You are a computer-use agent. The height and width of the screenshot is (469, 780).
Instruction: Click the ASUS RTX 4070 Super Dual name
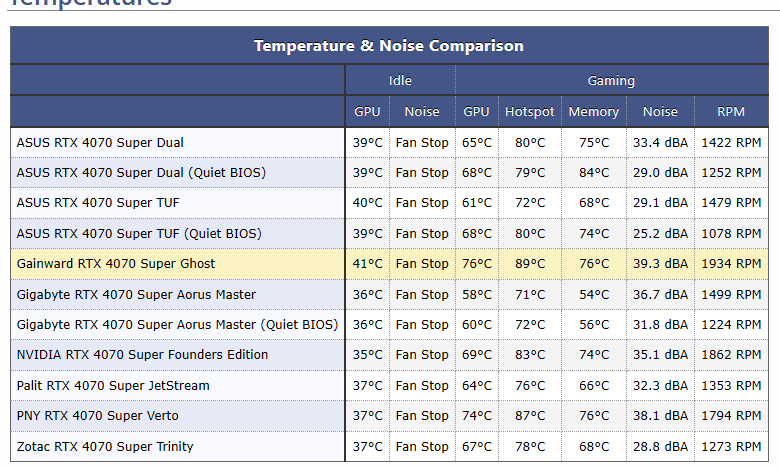point(100,143)
